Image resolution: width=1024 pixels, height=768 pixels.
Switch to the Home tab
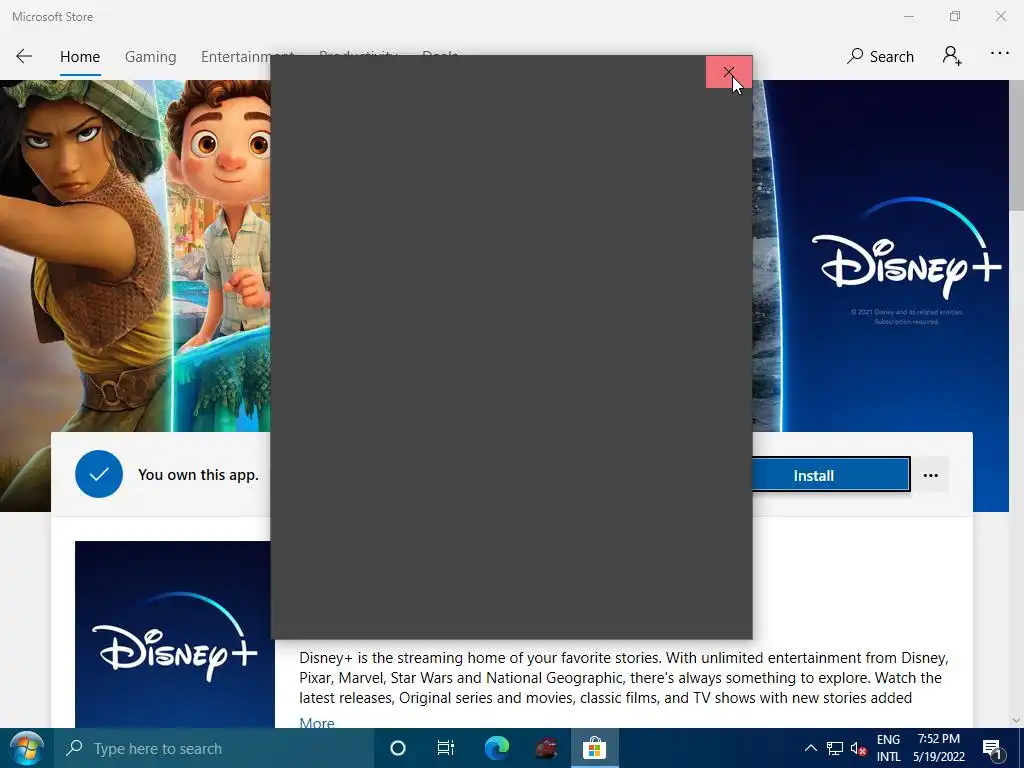tap(80, 57)
